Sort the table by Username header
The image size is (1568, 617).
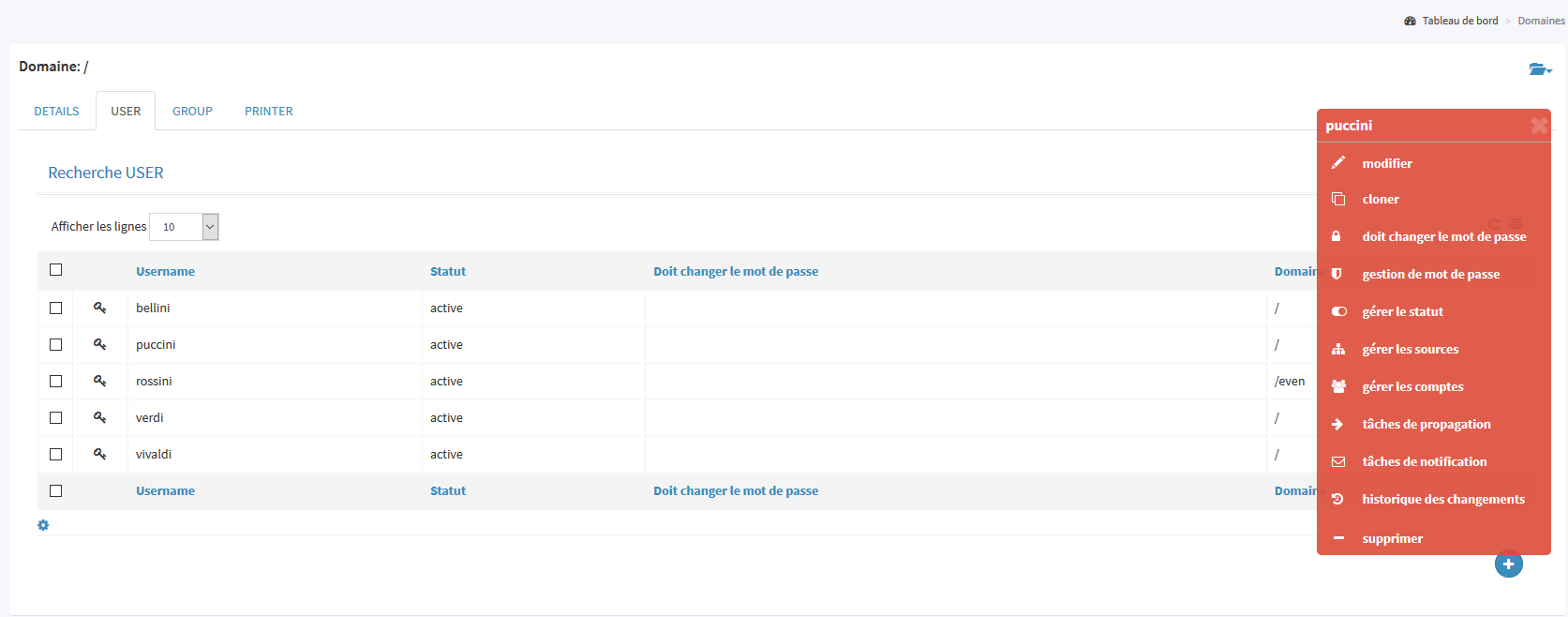(x=165, y=272)
